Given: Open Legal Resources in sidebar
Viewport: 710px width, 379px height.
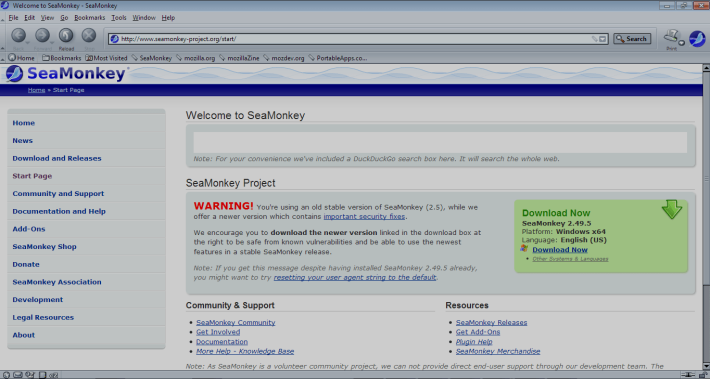Looking at the screenshot, I should [x=43, y=317].
